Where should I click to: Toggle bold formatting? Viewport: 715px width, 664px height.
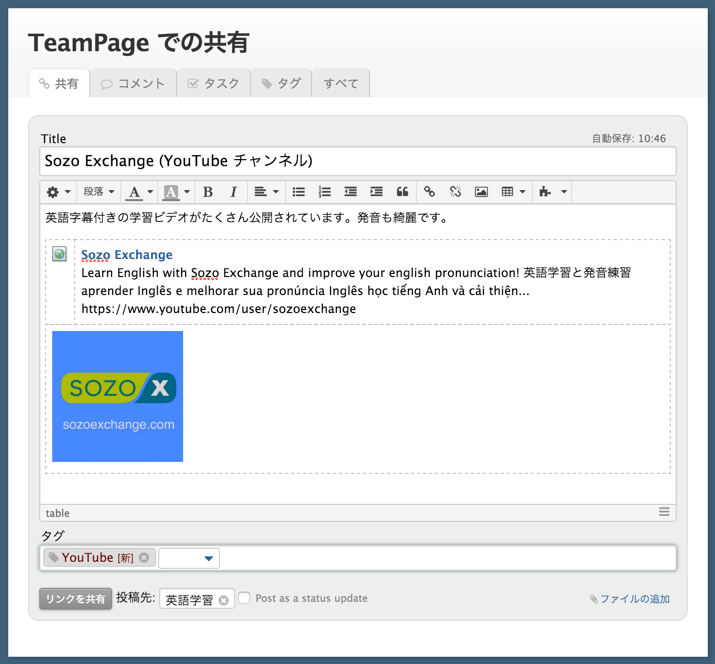pos(208,192)
